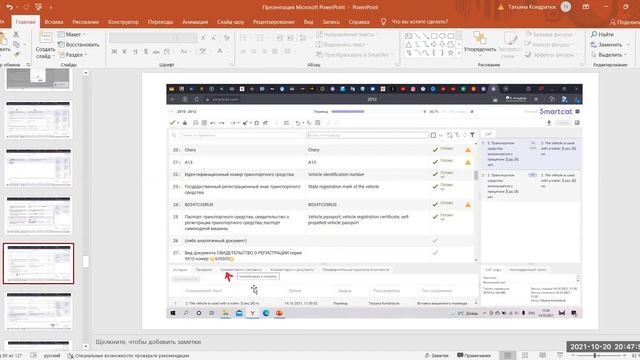Switch to Normal view icon in status bar
The image size is (640, 360).
pyautogui.click(x=507, y=356)
